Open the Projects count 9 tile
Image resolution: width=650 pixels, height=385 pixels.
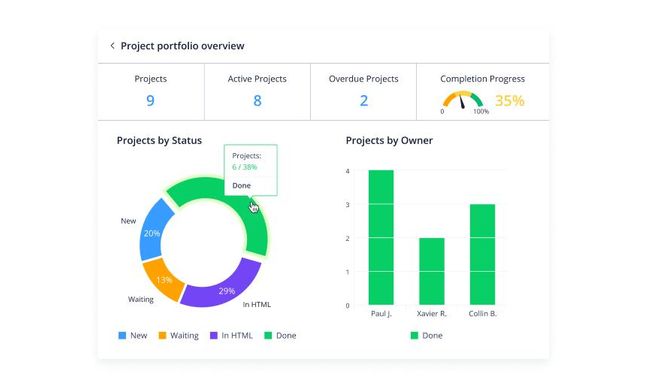pos(151,92)
